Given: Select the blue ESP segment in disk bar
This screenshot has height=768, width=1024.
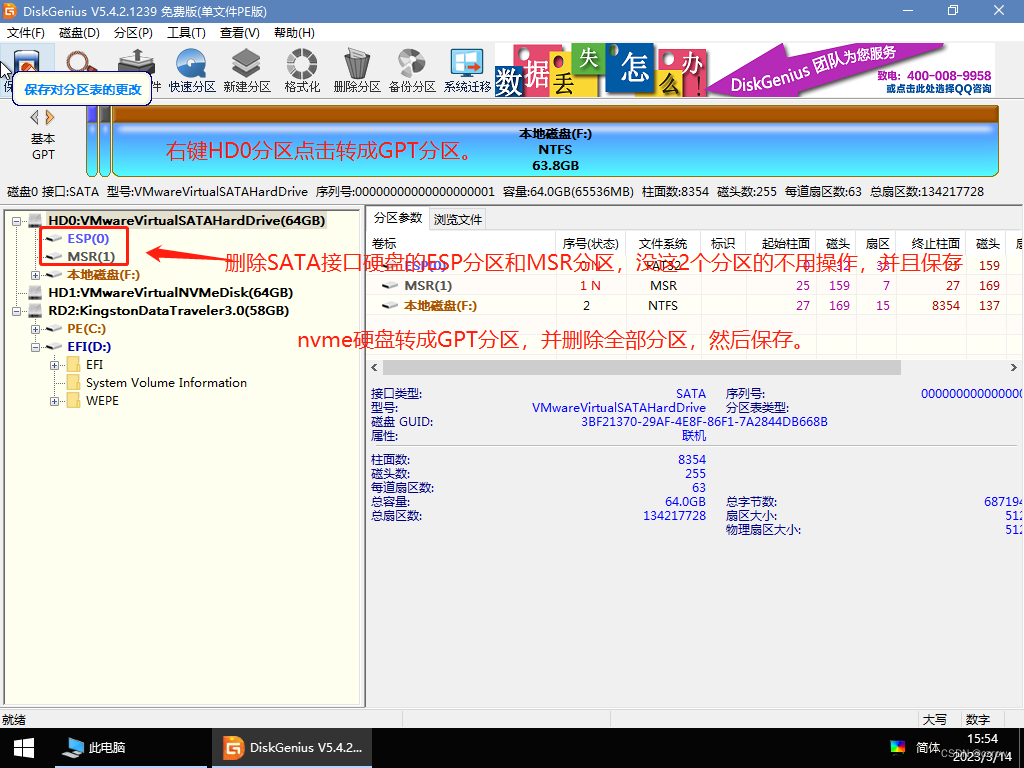Looking at the screenshot, I should [92, 142].
